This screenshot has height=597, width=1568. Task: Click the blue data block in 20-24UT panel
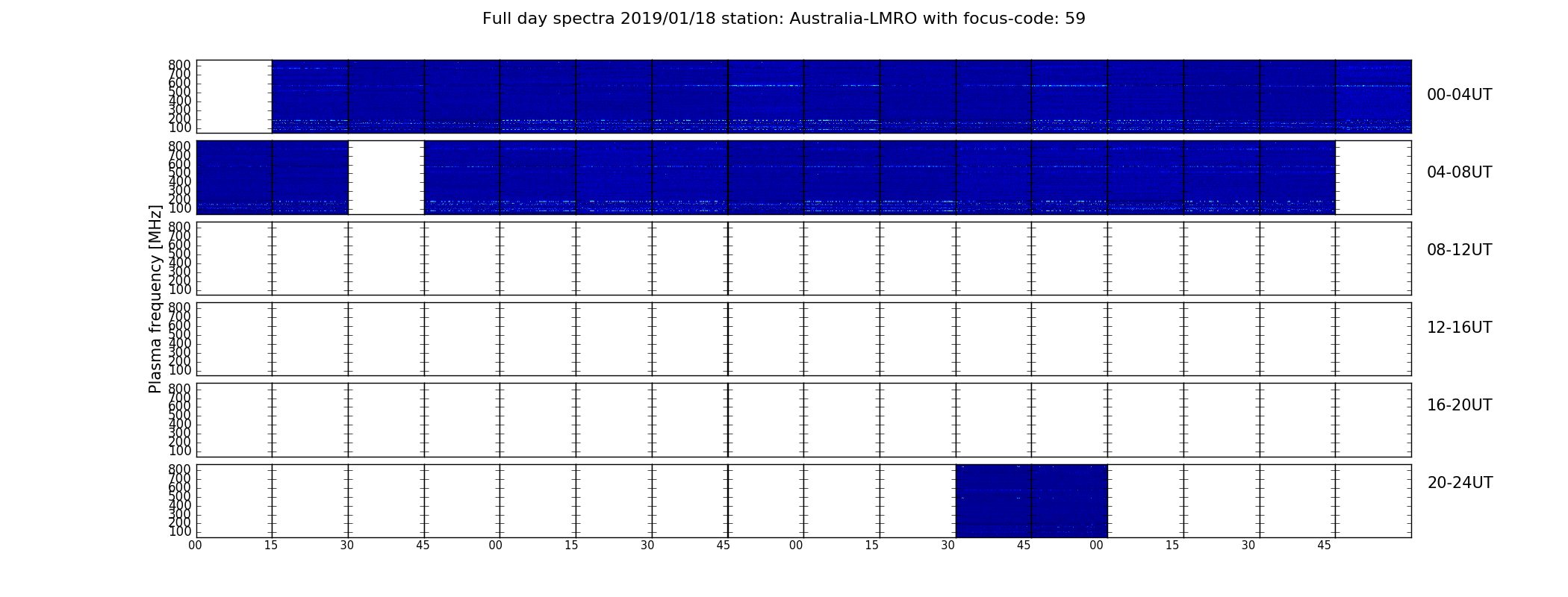pyautogui.click(x=1031, y=501)
